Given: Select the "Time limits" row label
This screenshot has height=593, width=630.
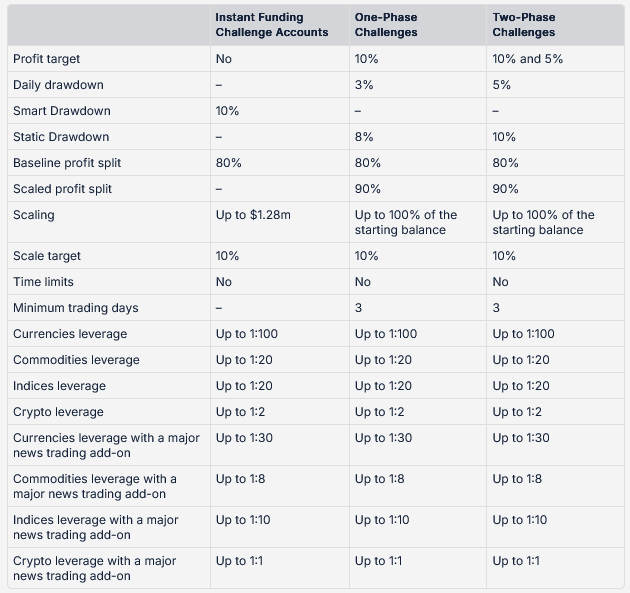Looking at the screenshot, I should click(43, 282).
